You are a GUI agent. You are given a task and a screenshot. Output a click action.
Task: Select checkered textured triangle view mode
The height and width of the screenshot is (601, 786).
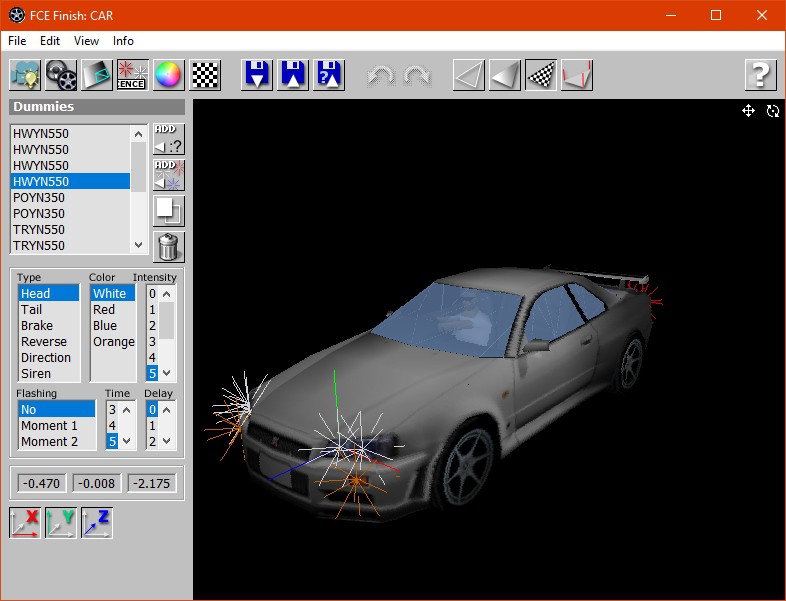(541, 75)
